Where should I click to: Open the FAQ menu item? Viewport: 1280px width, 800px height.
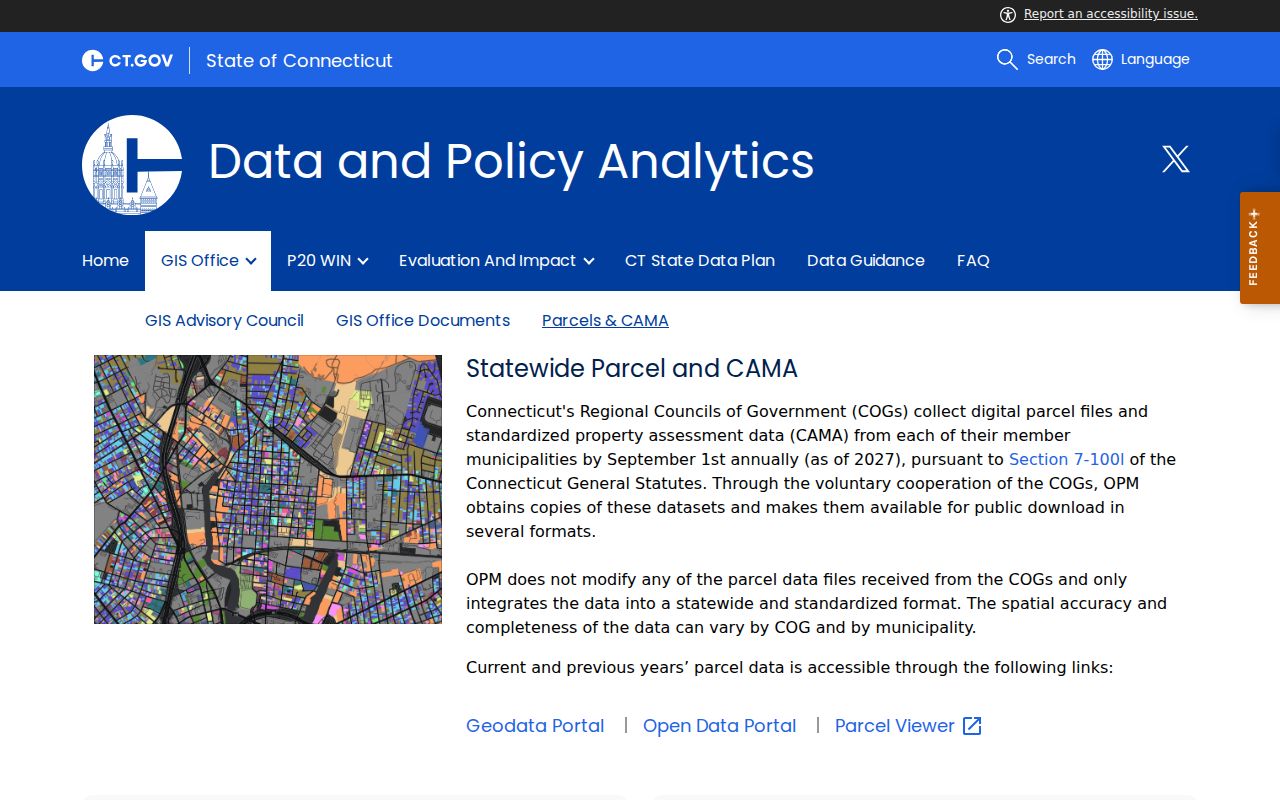pos(973,261)
